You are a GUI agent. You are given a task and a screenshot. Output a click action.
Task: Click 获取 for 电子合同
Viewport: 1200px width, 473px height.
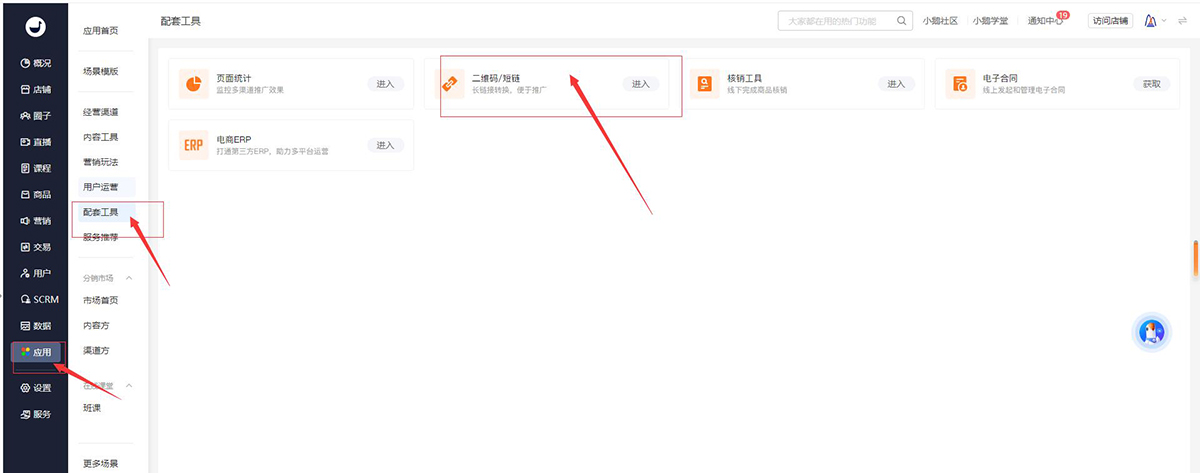pos(1151,84)
